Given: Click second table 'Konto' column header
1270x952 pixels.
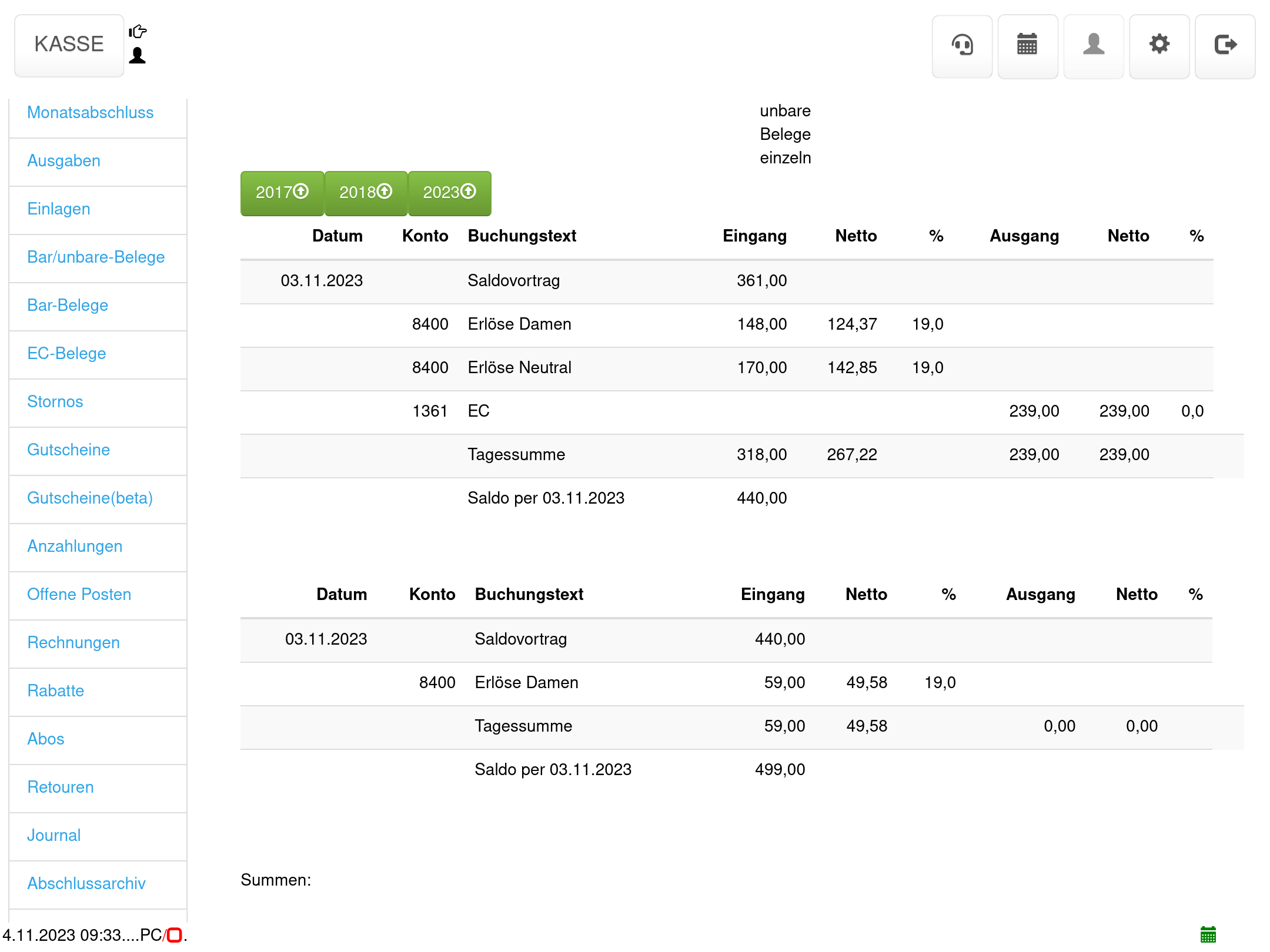Looking at the screenshot, I should tap(432, 594).
